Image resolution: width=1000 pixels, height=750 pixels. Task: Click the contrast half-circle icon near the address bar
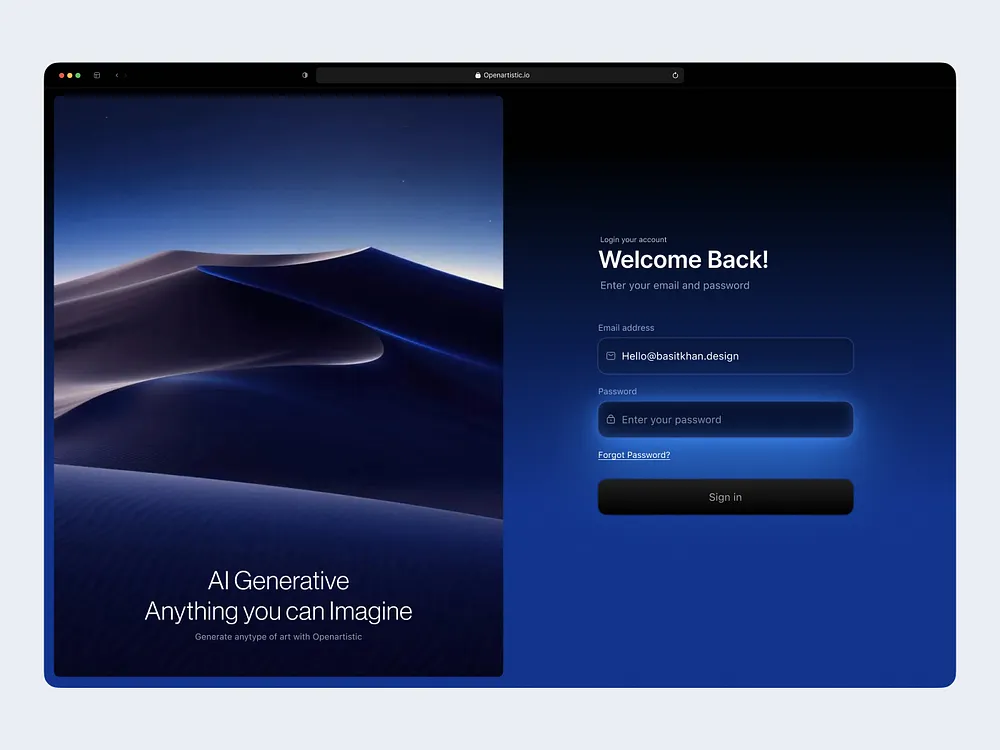click(x=305, y=74)
